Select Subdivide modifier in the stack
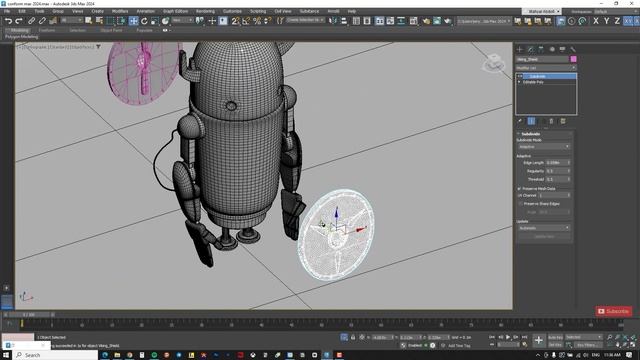640x360 pixels. tap(549, 76)
